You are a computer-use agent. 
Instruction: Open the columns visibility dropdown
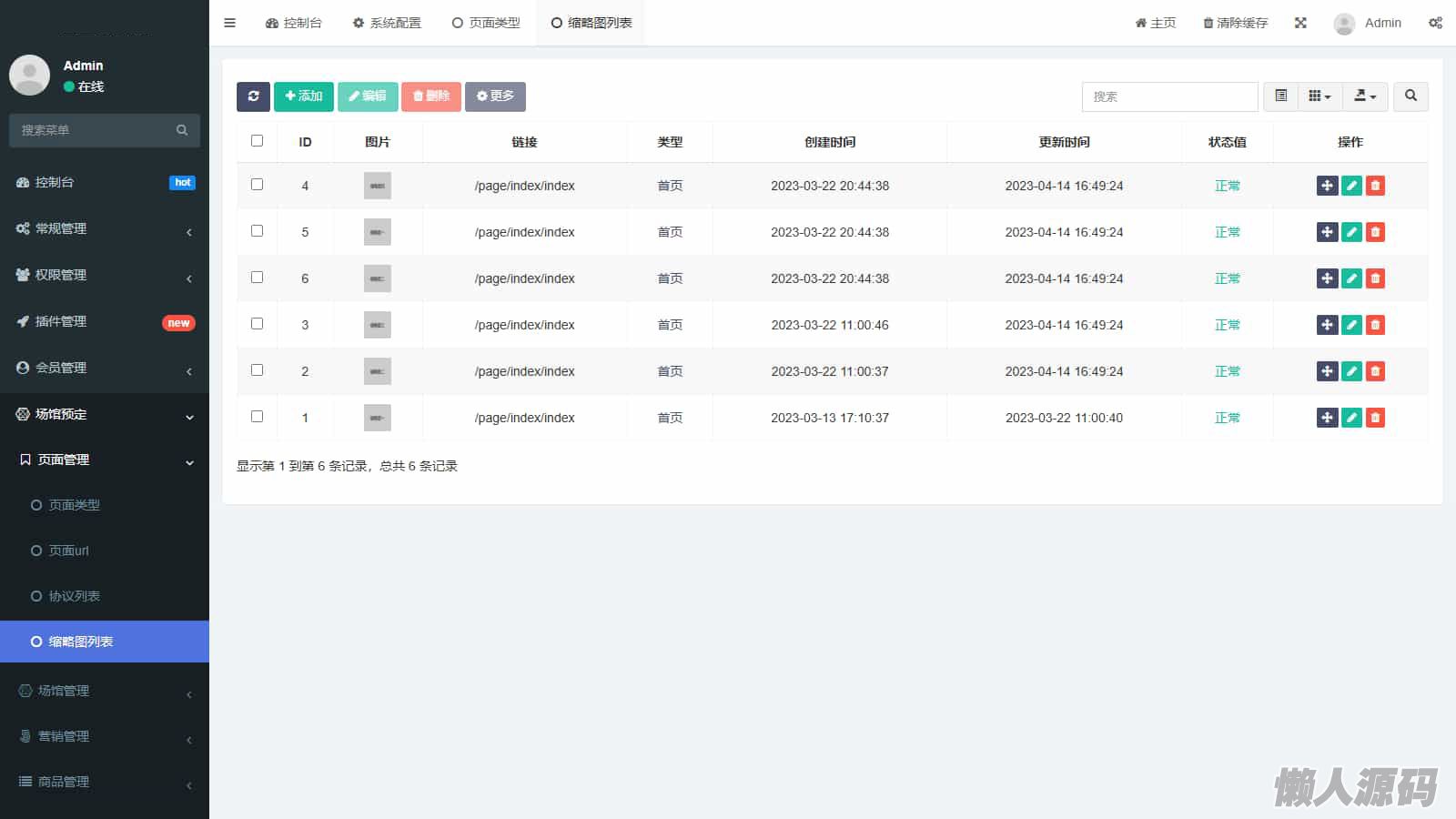1319,96
